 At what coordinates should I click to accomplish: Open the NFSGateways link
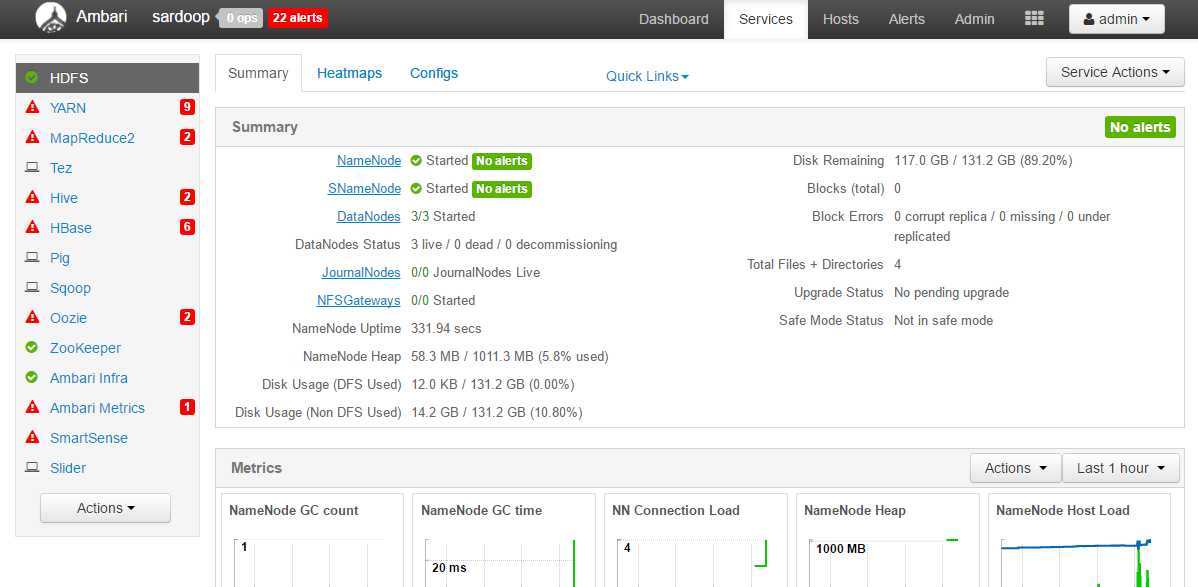(x=358, y=300)
